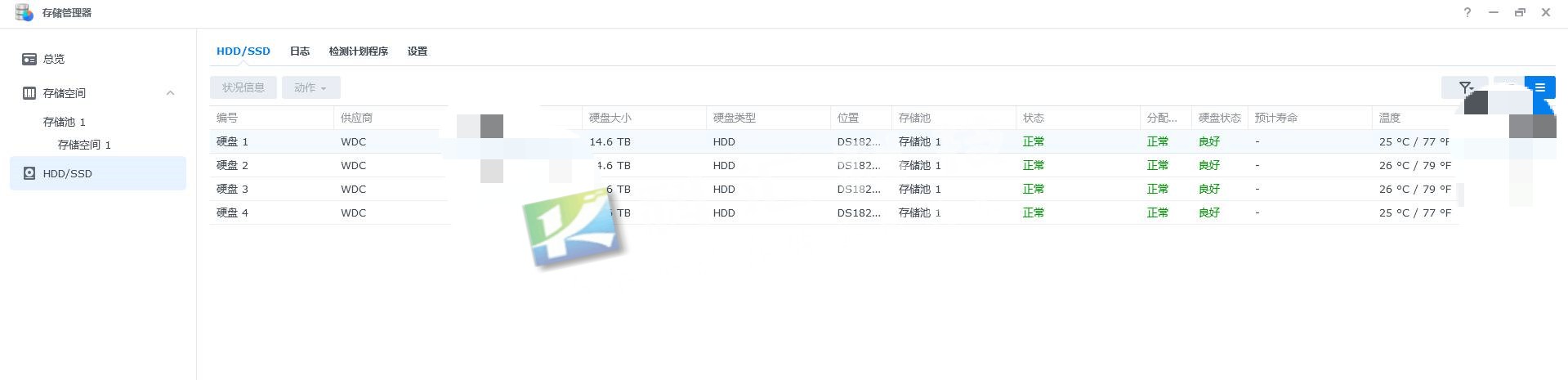Open the 动作 action dropdown
Image resolution: width=1568 pixels, height=380 pixels.
(310, 87)
